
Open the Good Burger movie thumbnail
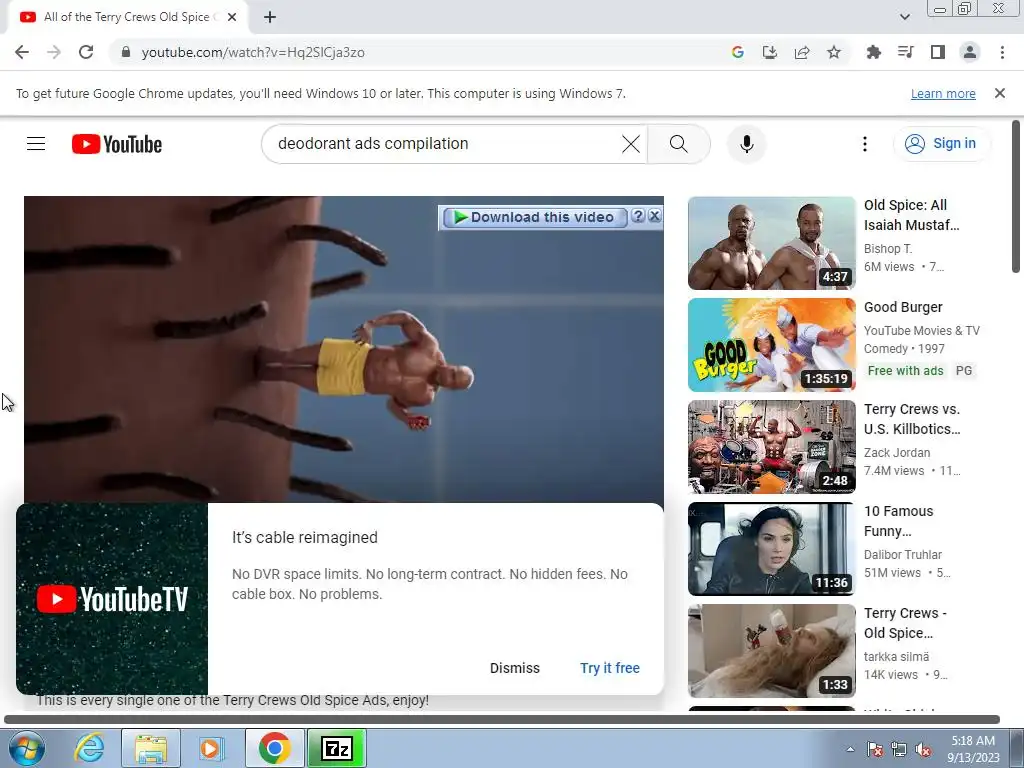coord(771,345)
